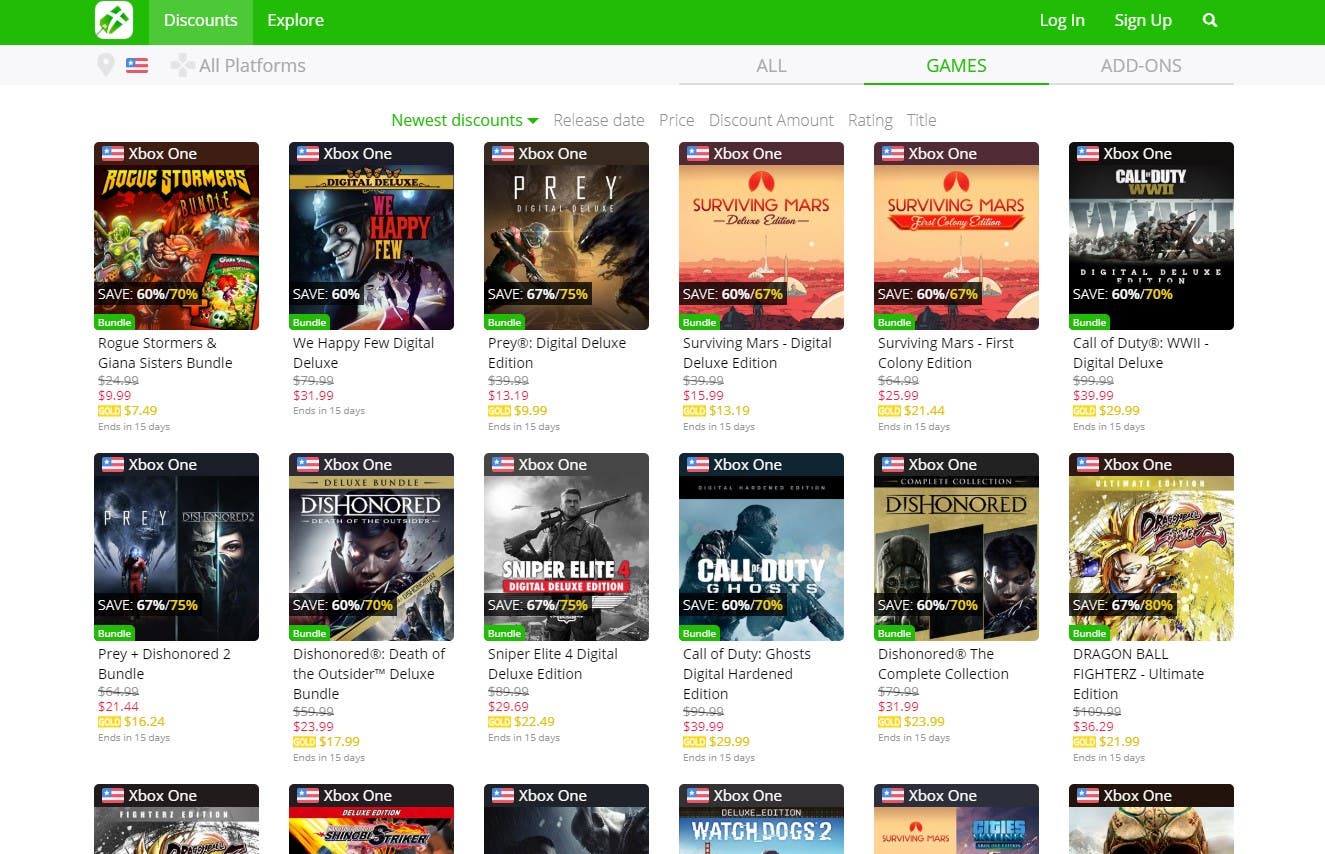Click the $31.99 price under We Happy Few
Viewport: 1325px width, 854px height.
(x=313, y=396)
